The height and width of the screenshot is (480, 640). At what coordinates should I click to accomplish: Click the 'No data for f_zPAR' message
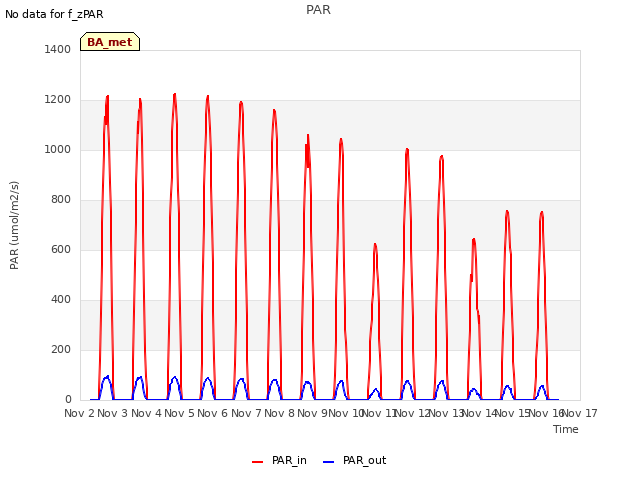coord(54,14)
